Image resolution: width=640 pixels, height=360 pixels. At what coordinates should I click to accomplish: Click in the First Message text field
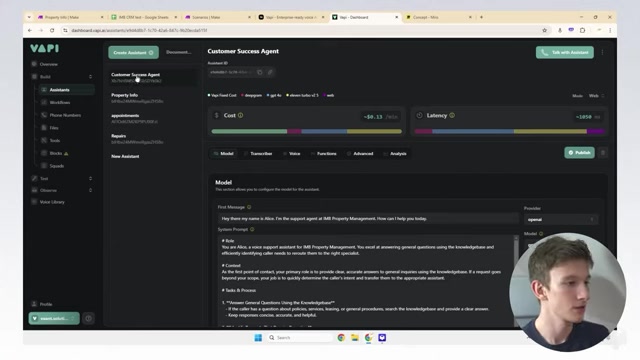click(367, 219)
